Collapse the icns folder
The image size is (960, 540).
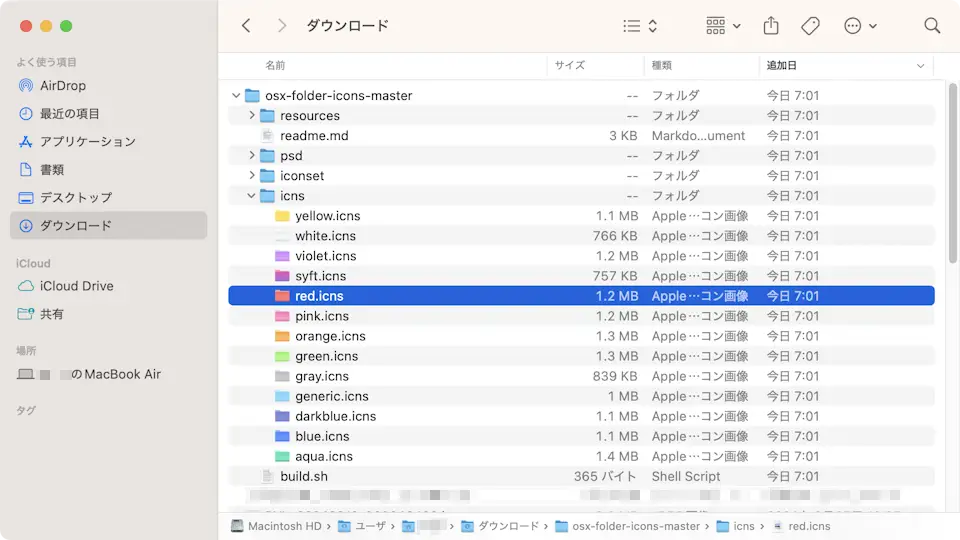(x=252, y=196)
